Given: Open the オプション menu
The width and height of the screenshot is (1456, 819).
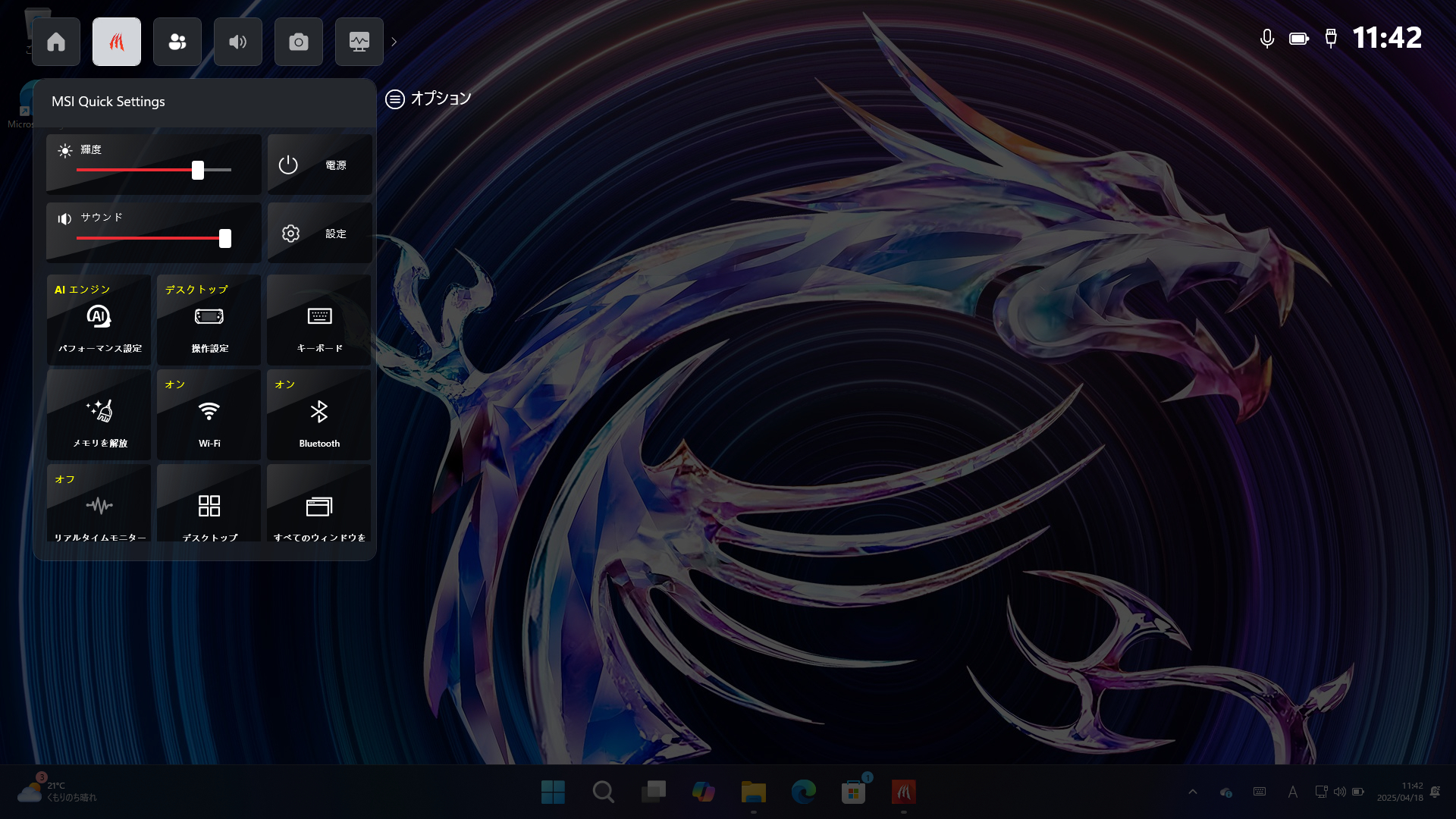Looking at the screenshot, I should (x=428, y=99).
